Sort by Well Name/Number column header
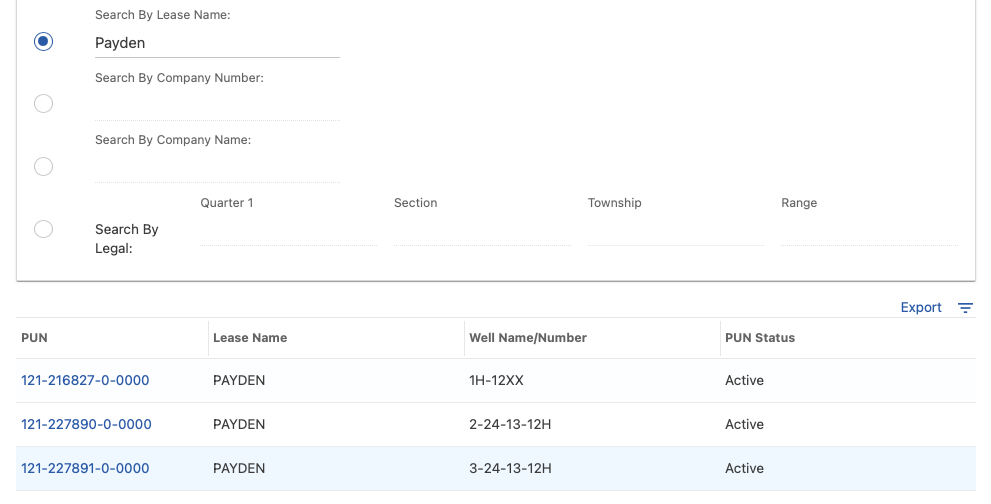This screenshot has width=991, height=504. (x=528, y=338)
